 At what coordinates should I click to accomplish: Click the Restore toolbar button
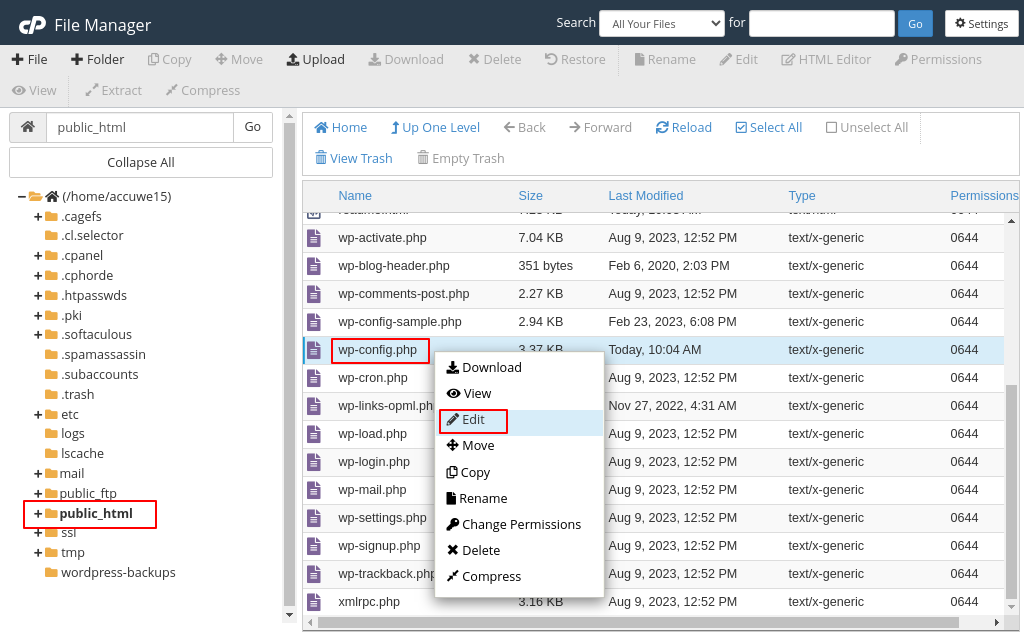click(575, 59)
